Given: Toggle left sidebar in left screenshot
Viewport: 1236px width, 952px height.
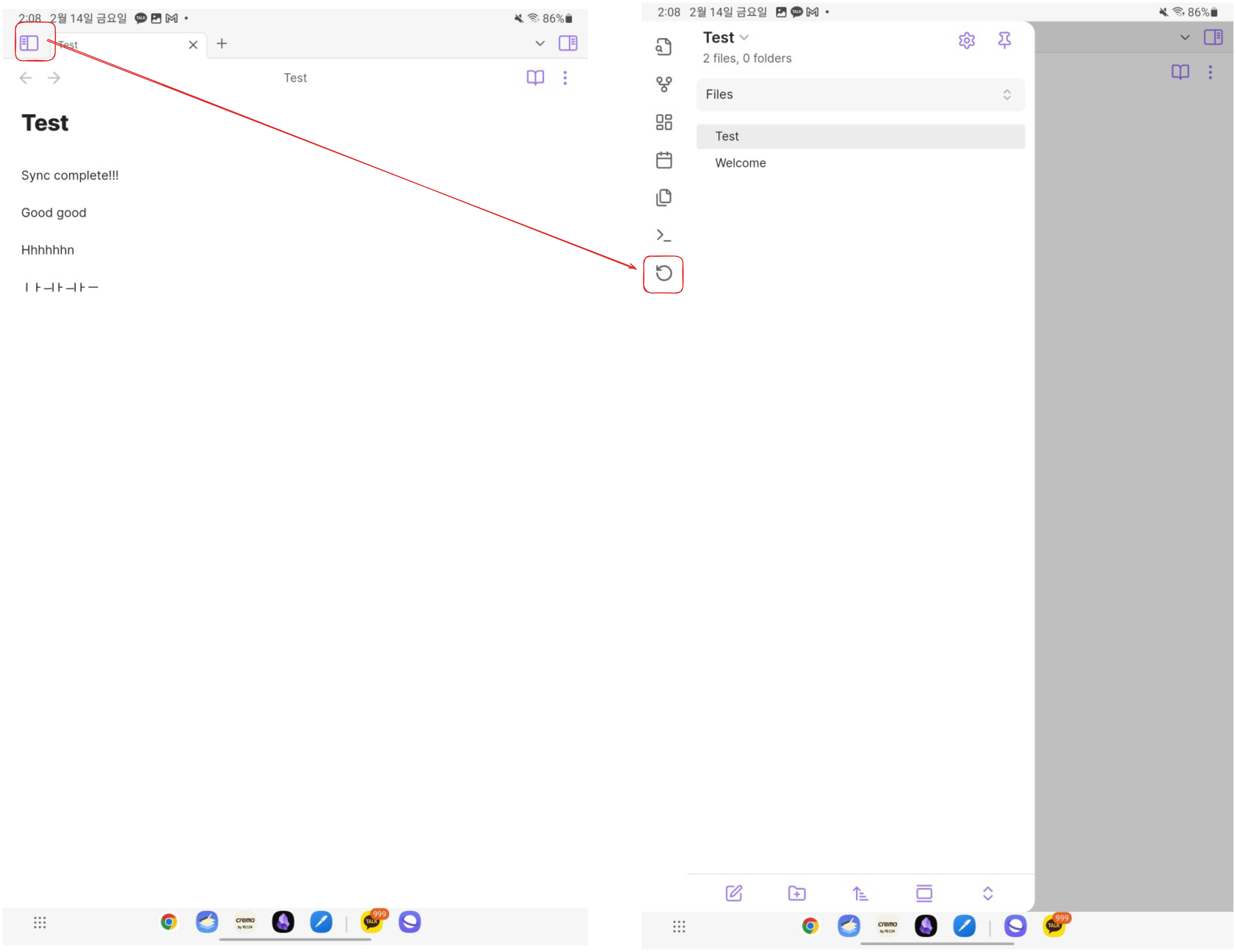Looking at the screenshot, I should point(29,43).
